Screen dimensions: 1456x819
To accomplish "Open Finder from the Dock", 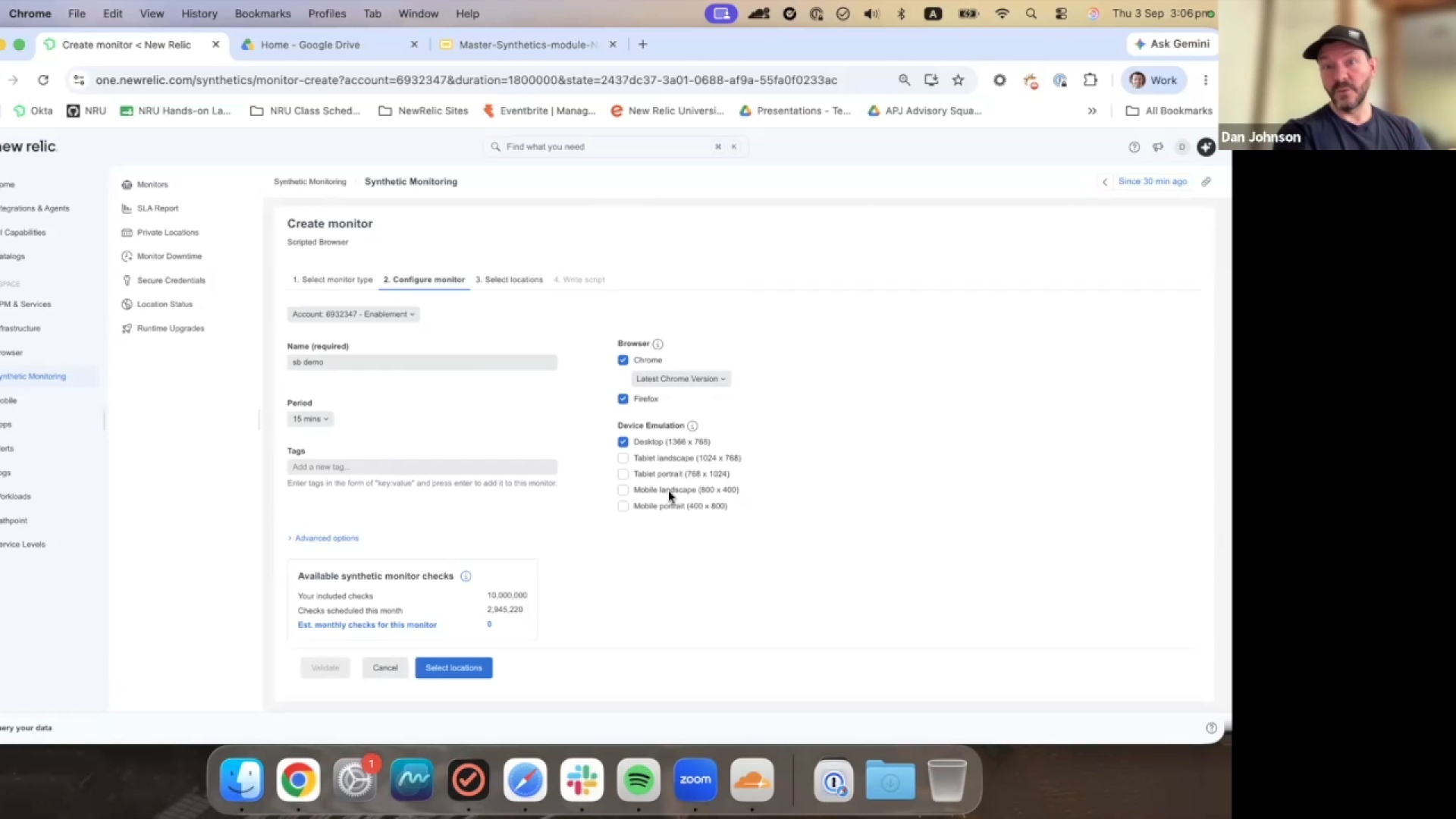I will (x=242, y=780).
